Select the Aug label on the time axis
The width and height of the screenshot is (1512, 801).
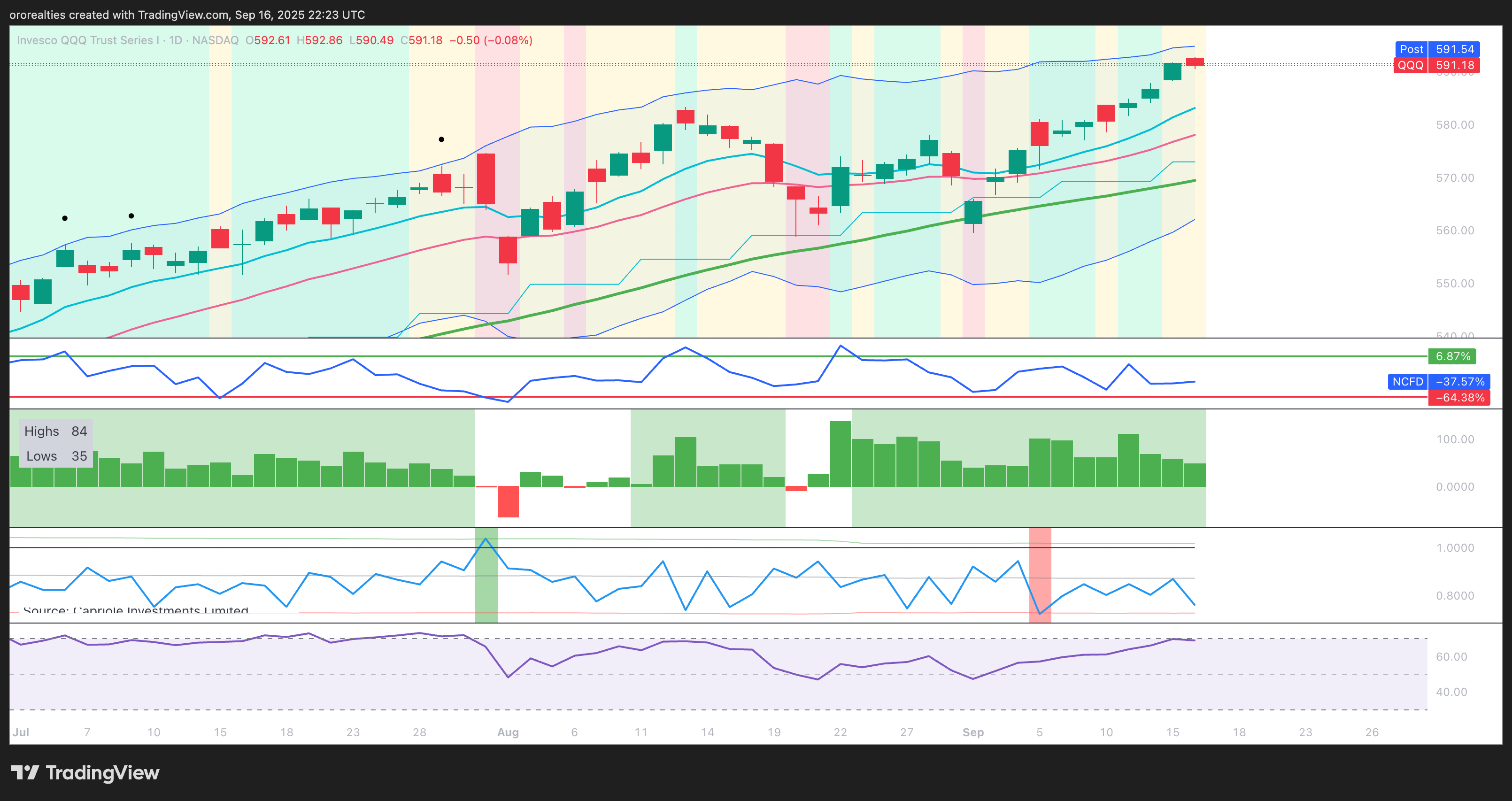(508, 732)
